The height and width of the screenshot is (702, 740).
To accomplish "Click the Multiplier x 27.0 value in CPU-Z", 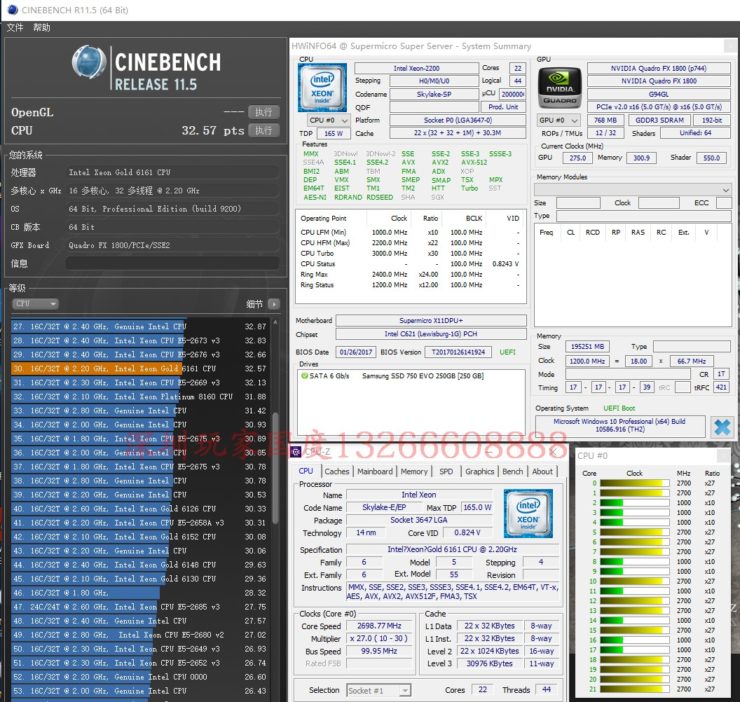I will [379, 638].
